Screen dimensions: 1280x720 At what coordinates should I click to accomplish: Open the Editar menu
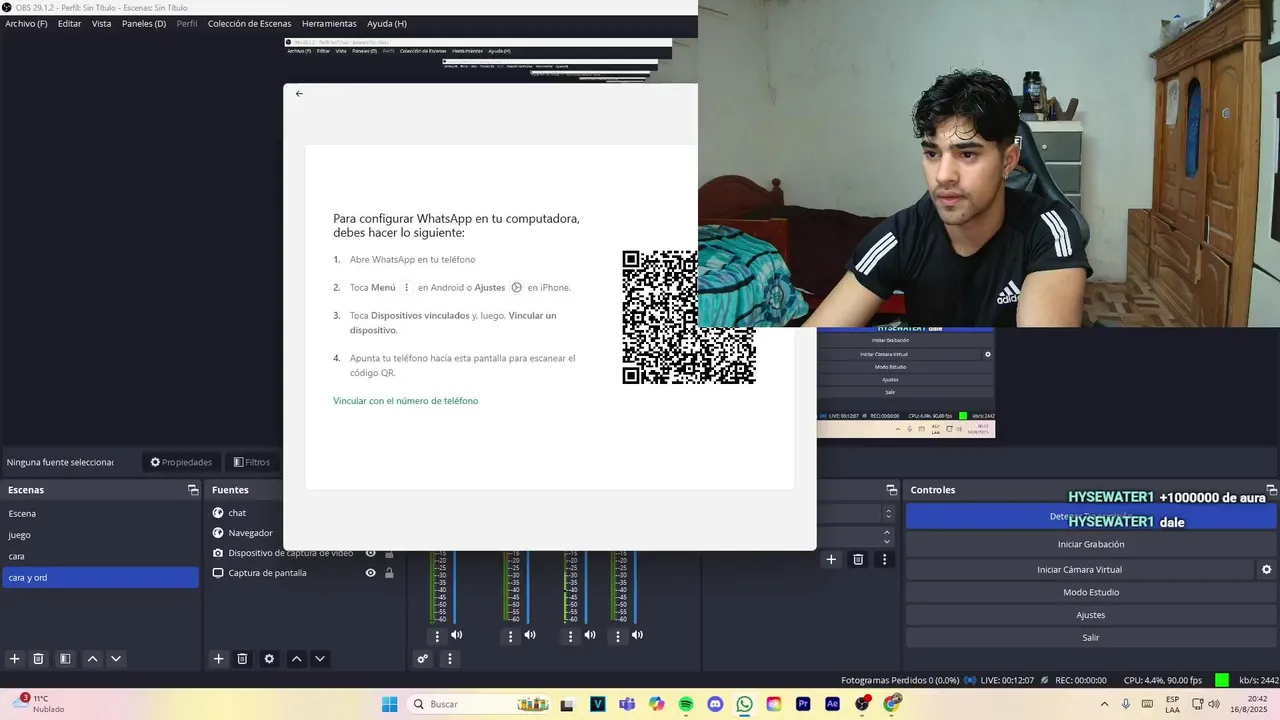[70, 23]
